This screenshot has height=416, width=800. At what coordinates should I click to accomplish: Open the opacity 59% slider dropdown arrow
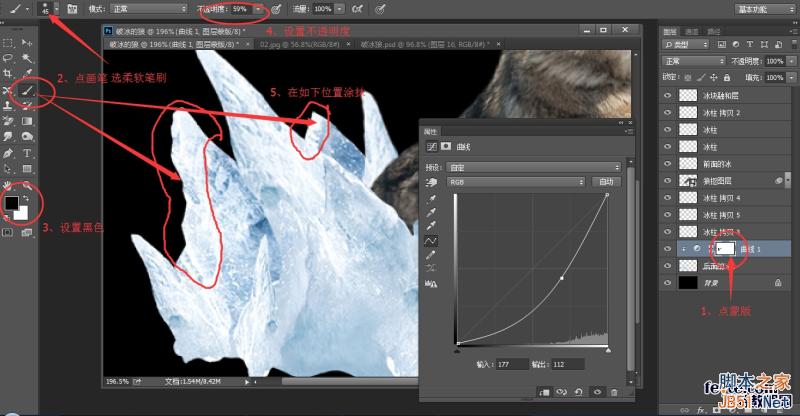point(259,9)
